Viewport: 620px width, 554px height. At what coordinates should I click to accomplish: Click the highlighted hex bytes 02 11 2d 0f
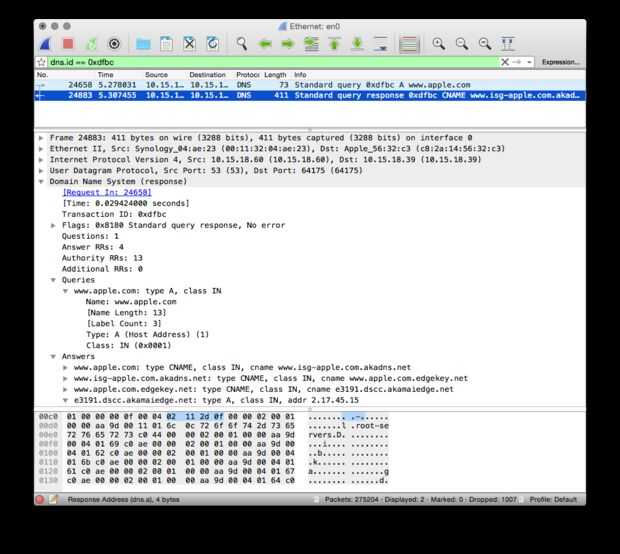point(195,416)
